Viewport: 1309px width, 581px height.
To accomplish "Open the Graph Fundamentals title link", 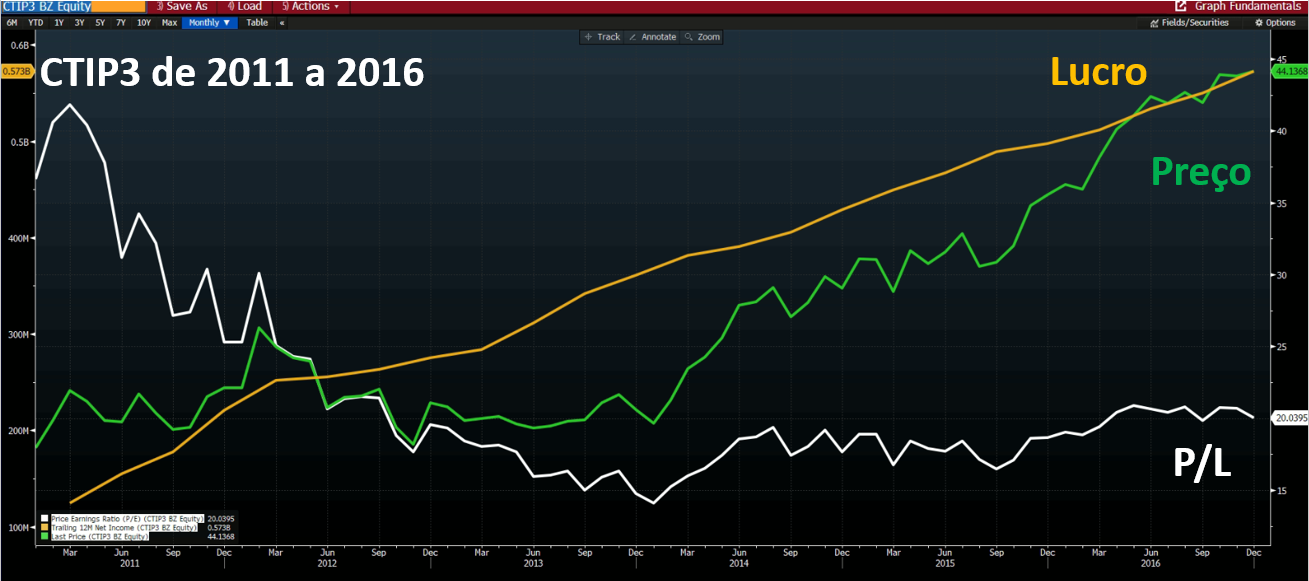I will (1248, 6).
